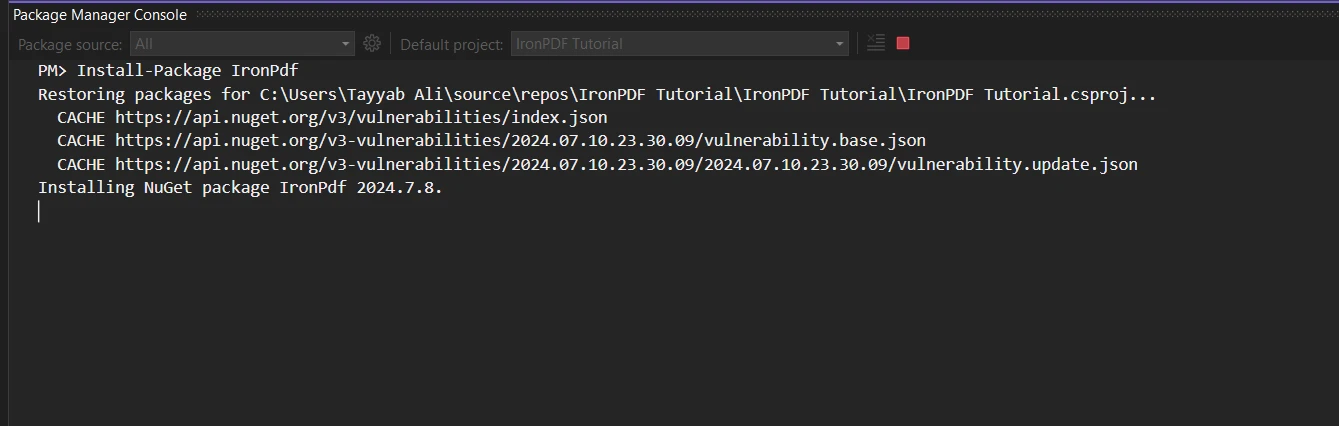Click the Restoring packages output line
The image size is (1339, 426).
click(596, 94)
